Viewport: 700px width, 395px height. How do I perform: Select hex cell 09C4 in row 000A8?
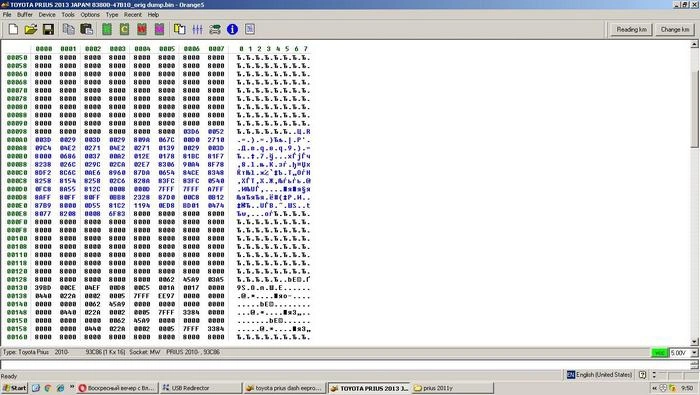43,148
